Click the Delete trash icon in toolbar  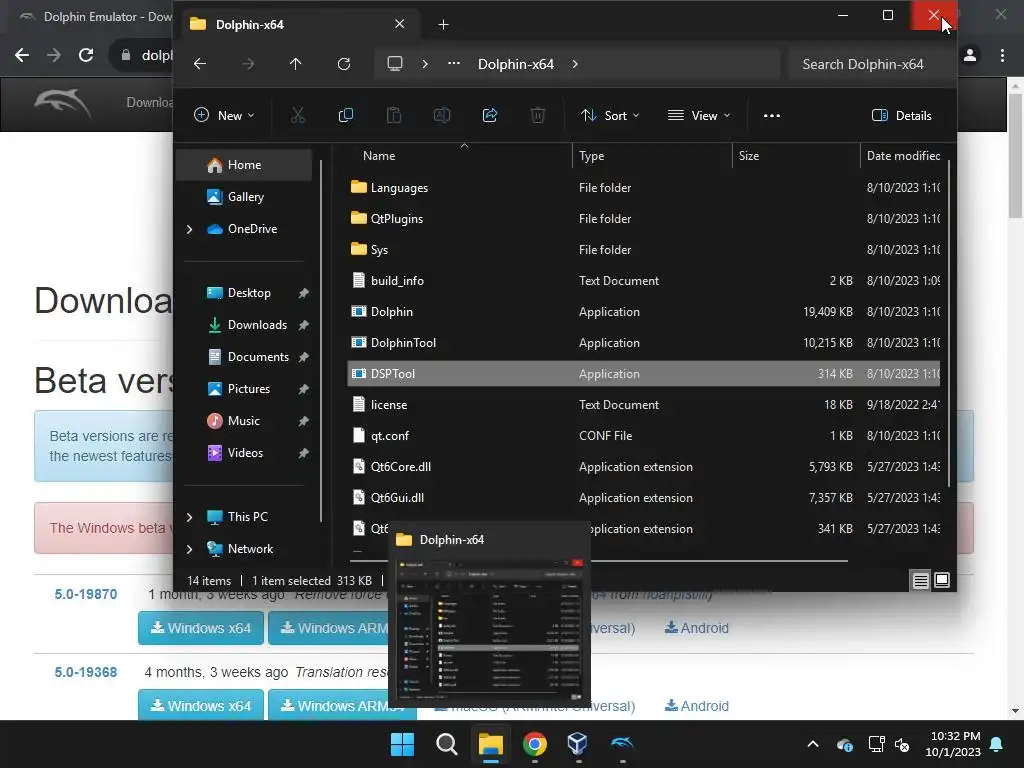pyautogui.click(x=537, y=116)
